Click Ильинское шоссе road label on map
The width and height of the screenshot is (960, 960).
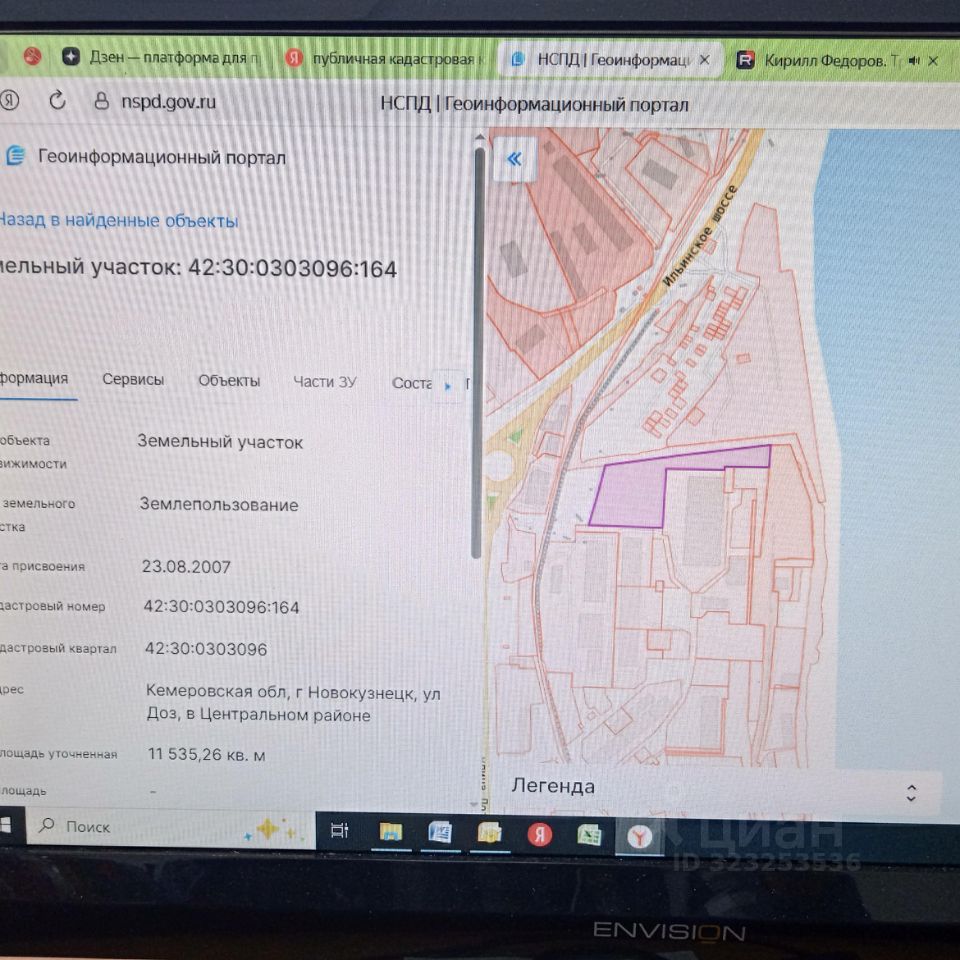coord(700,236)
